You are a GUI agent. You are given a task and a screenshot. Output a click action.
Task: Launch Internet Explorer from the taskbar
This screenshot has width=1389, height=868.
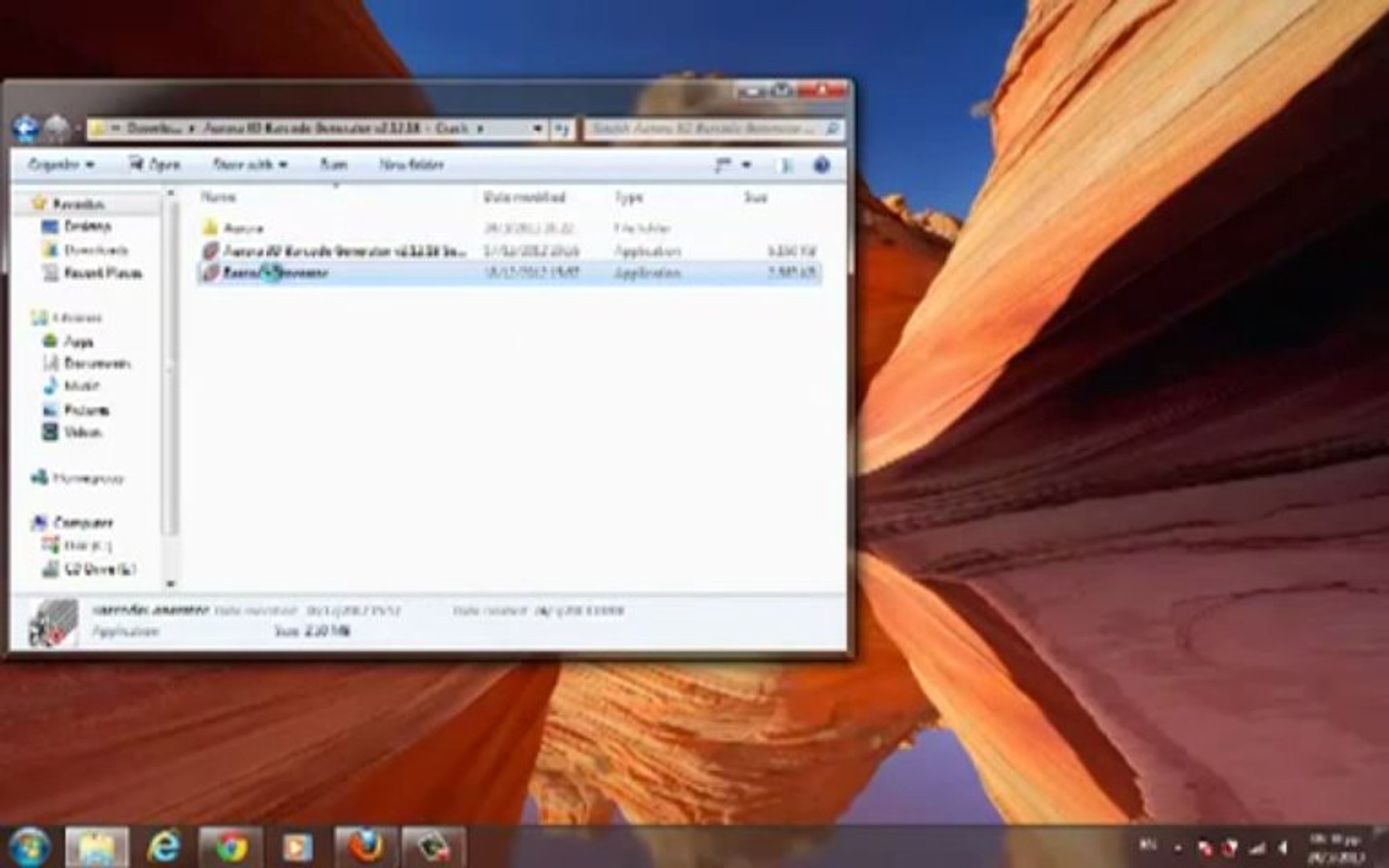tap(164, 847)
